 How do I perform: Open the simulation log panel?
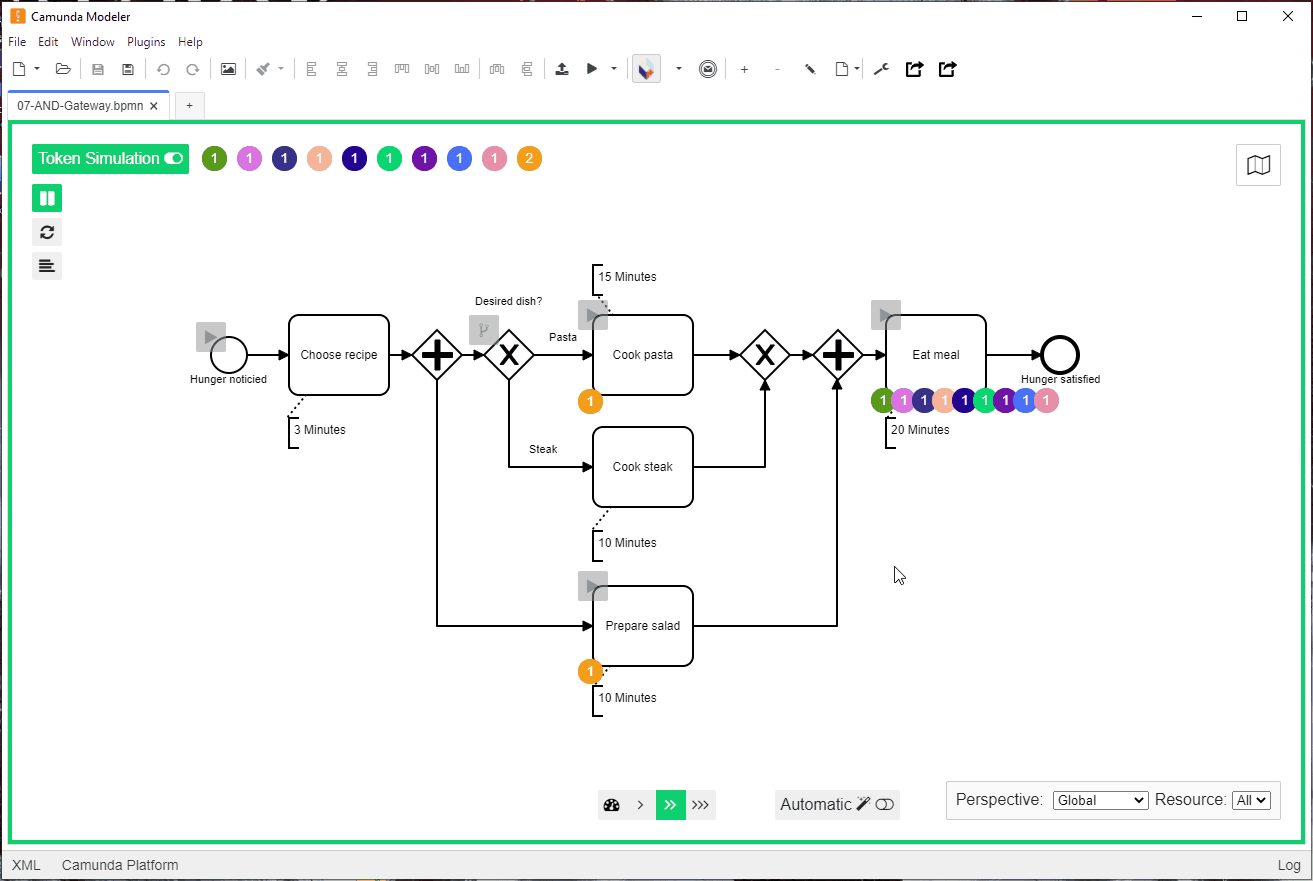47,265
